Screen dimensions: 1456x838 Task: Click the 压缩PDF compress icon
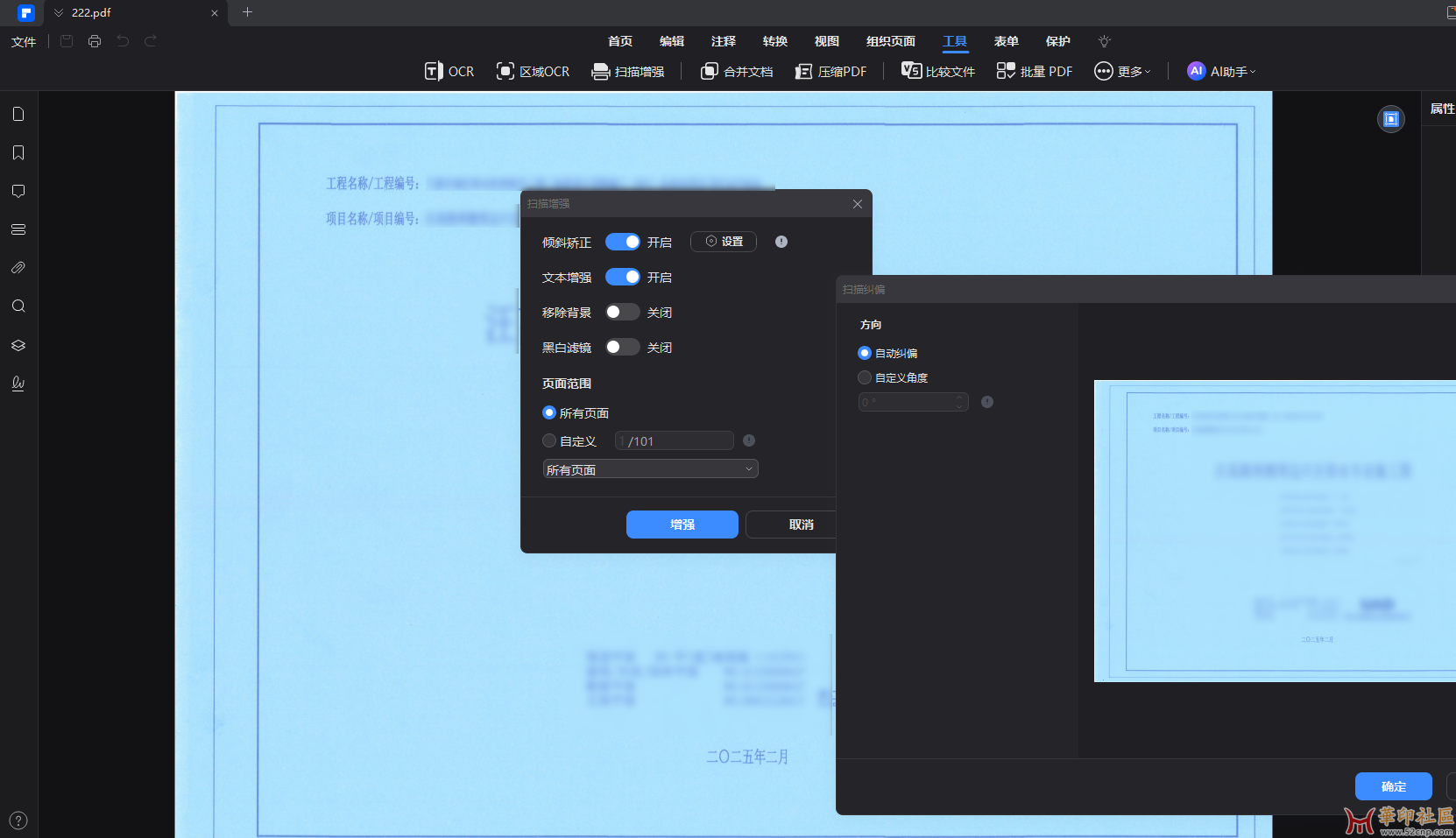(803, 72)
